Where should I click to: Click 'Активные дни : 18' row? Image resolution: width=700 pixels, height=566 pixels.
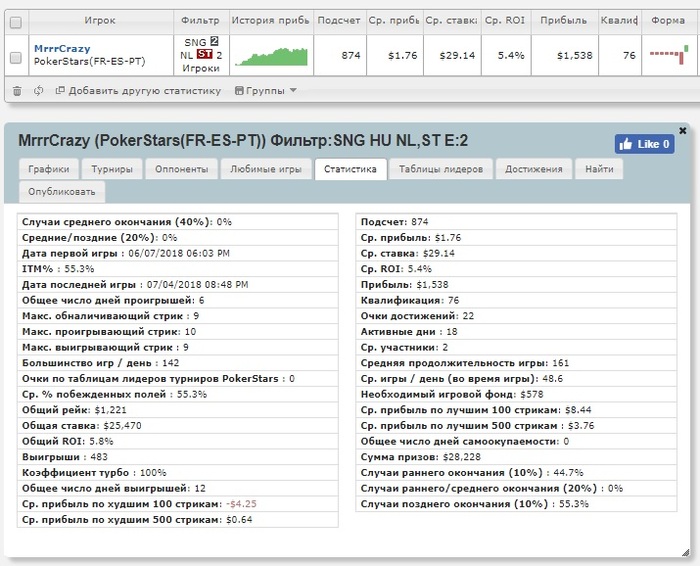tap(517, 332)
